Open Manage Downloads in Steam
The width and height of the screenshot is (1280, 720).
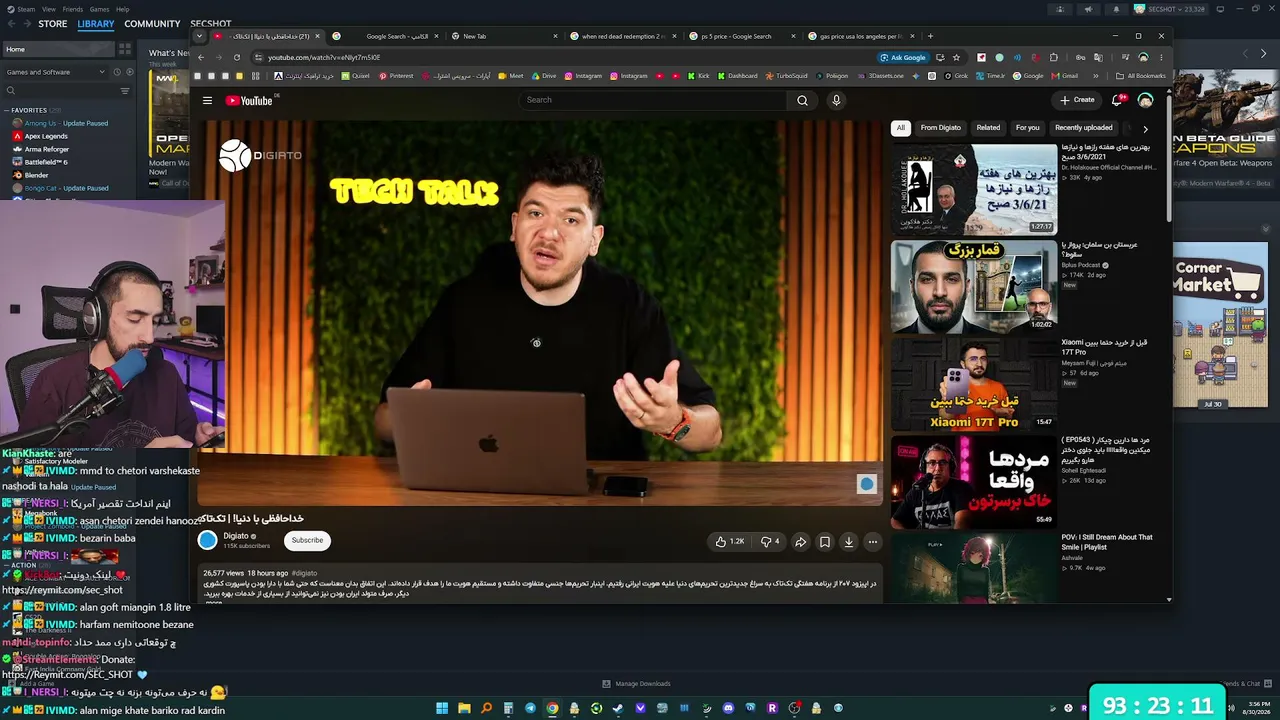coord(636,684)
